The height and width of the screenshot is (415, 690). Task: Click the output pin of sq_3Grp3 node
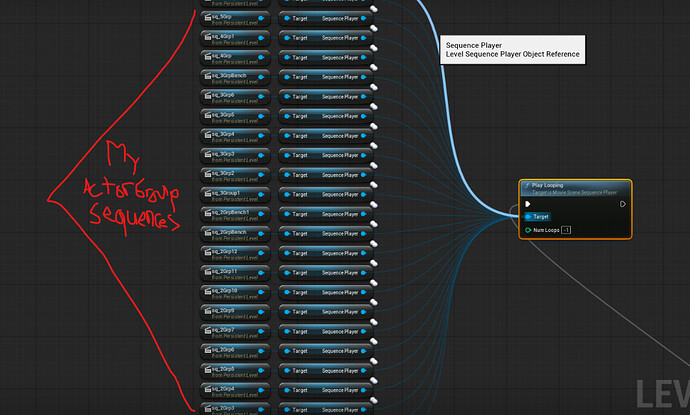261,155
